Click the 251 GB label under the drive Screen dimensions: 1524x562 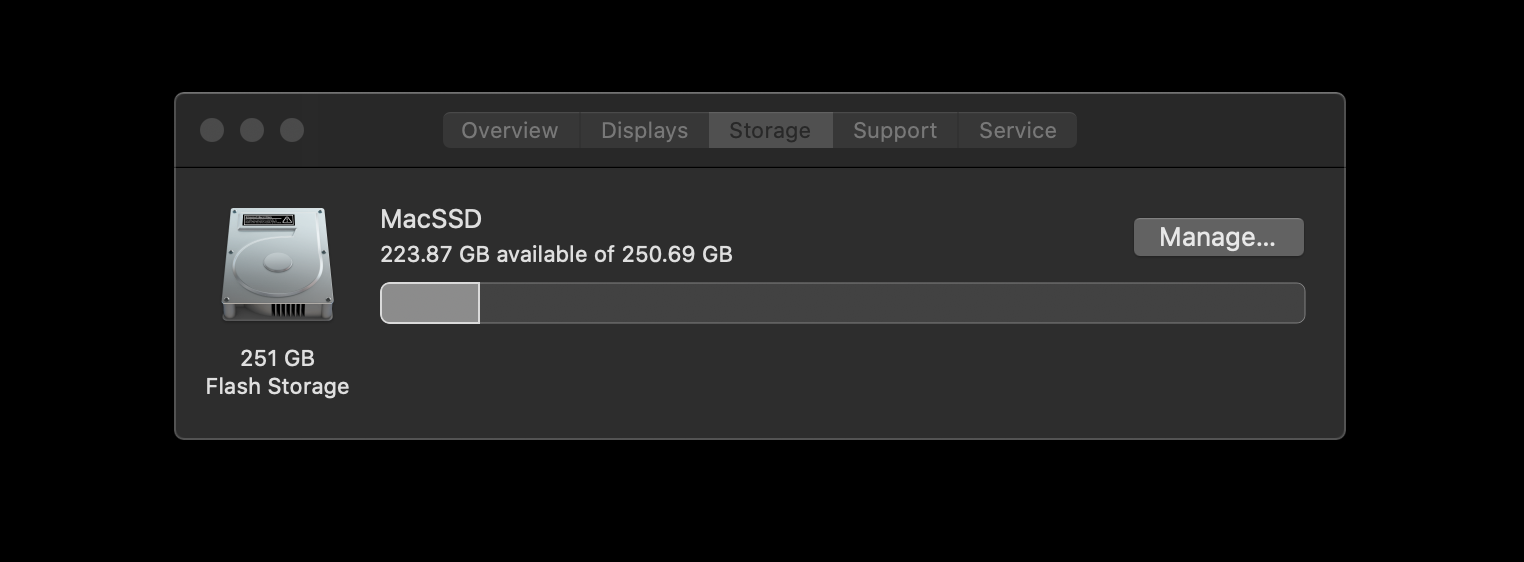(x=277, y=358)
